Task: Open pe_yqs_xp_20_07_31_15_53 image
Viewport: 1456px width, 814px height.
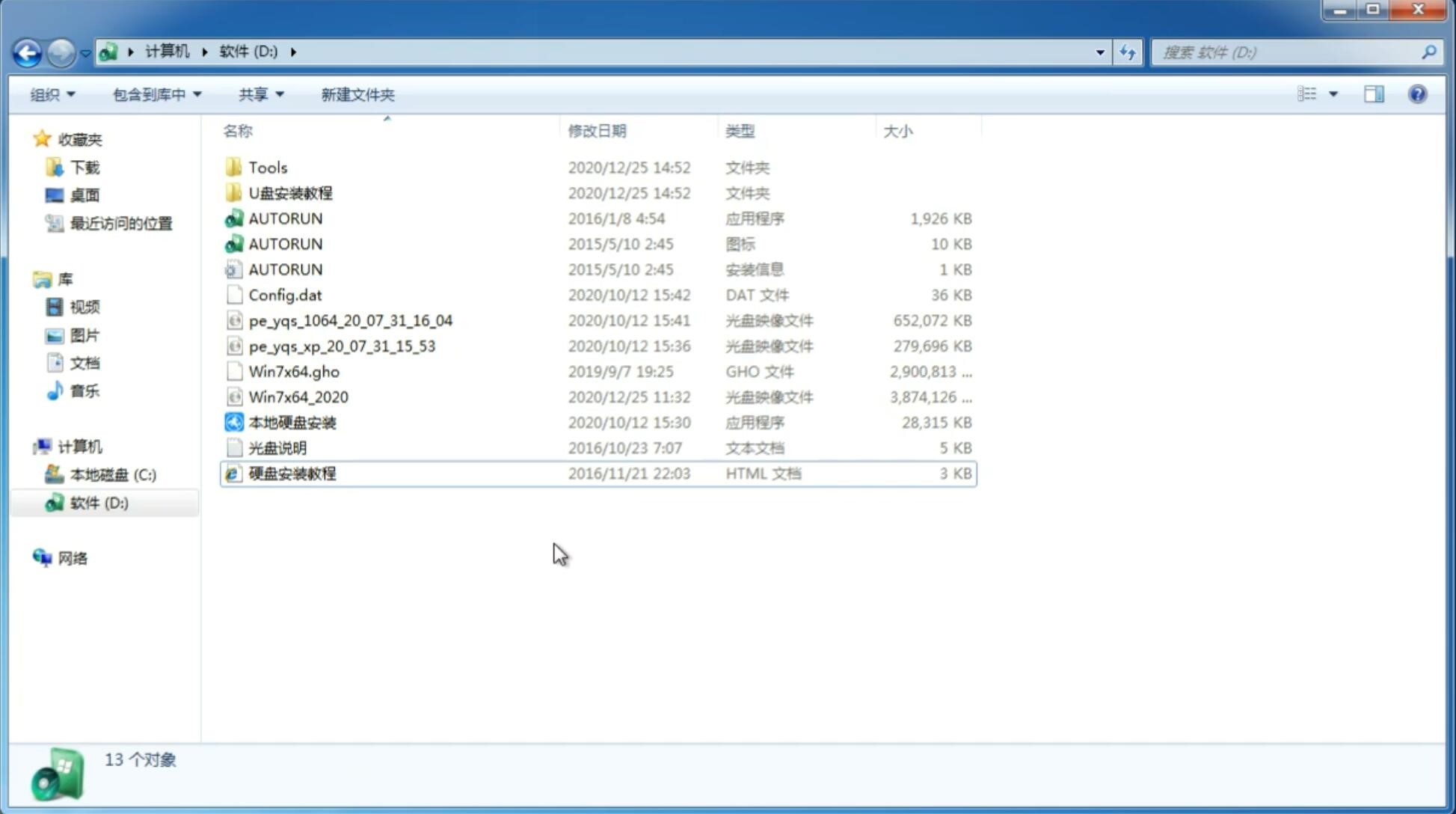Action: (x=342, y=346)
